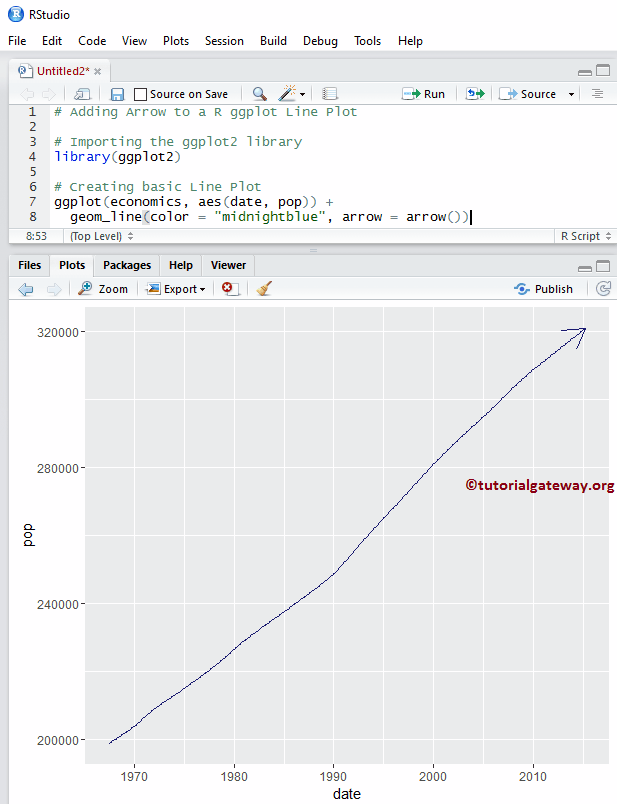This screenshot has height=804, width=617.
Task: Switch to the Help pane tab
Action: (x=181, y=265)
